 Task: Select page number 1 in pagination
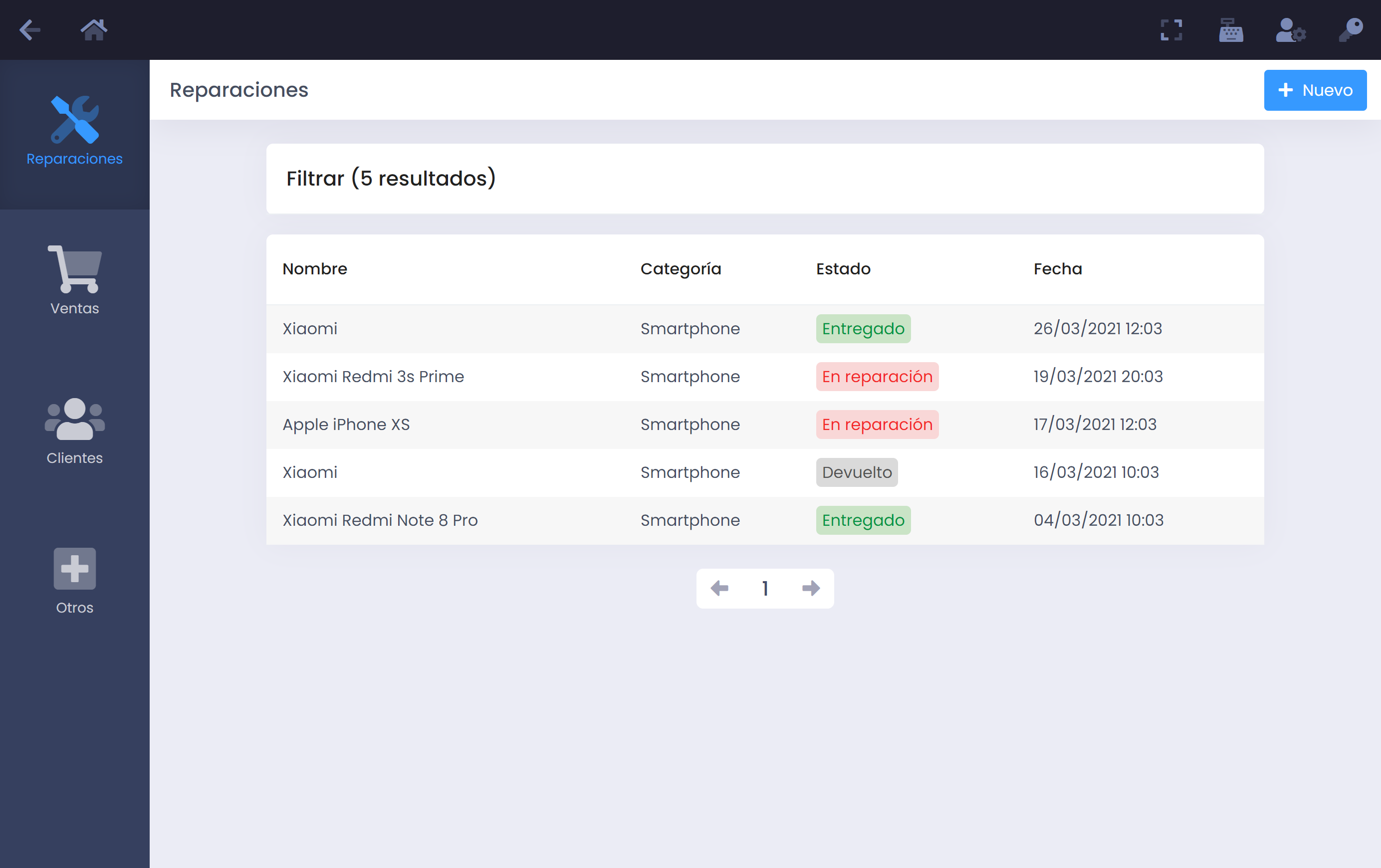(765, 588)
